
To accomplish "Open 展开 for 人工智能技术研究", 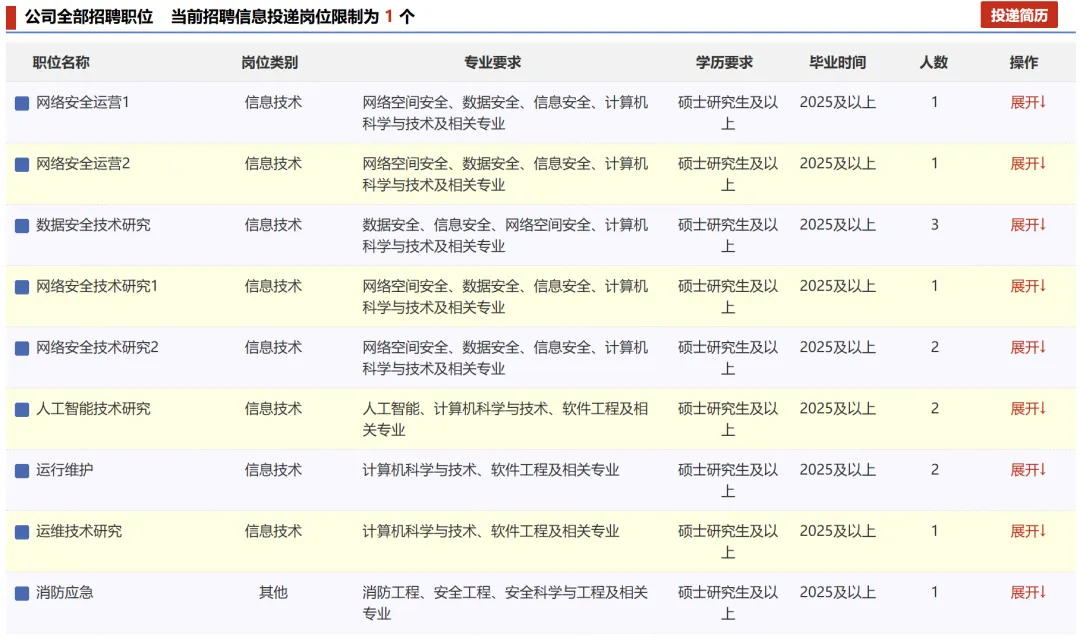I will [1028, 408].
